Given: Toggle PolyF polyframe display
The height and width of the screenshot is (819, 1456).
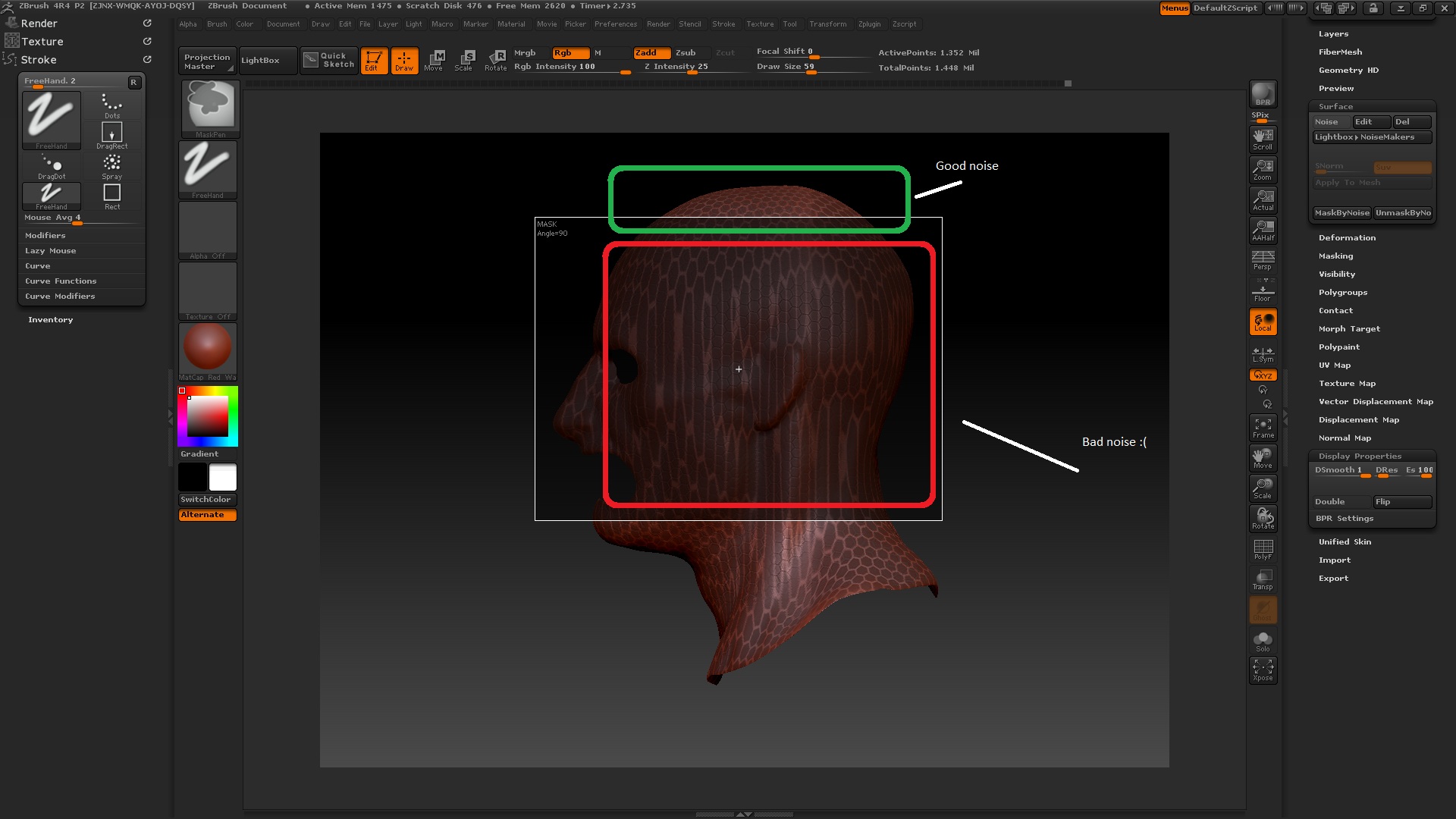Looking at the screenshot, I should (x=1263, y=549).
